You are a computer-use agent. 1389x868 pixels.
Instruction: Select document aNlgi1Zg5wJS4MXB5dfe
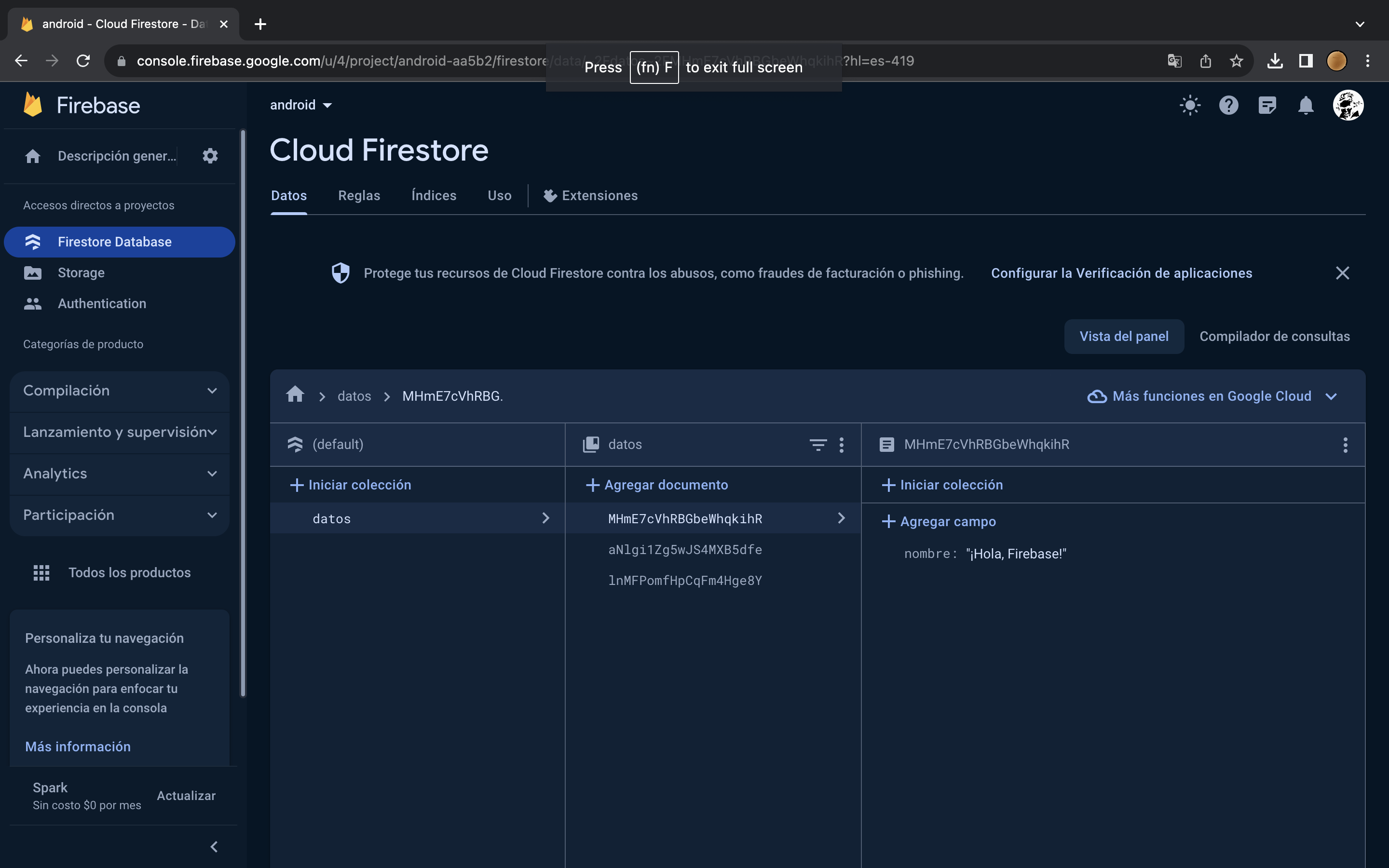pyautogui.click(x=685, y=550)
